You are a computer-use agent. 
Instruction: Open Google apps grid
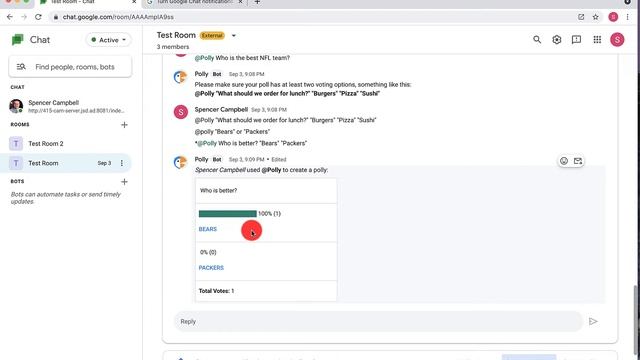click(x=597, y=40)
